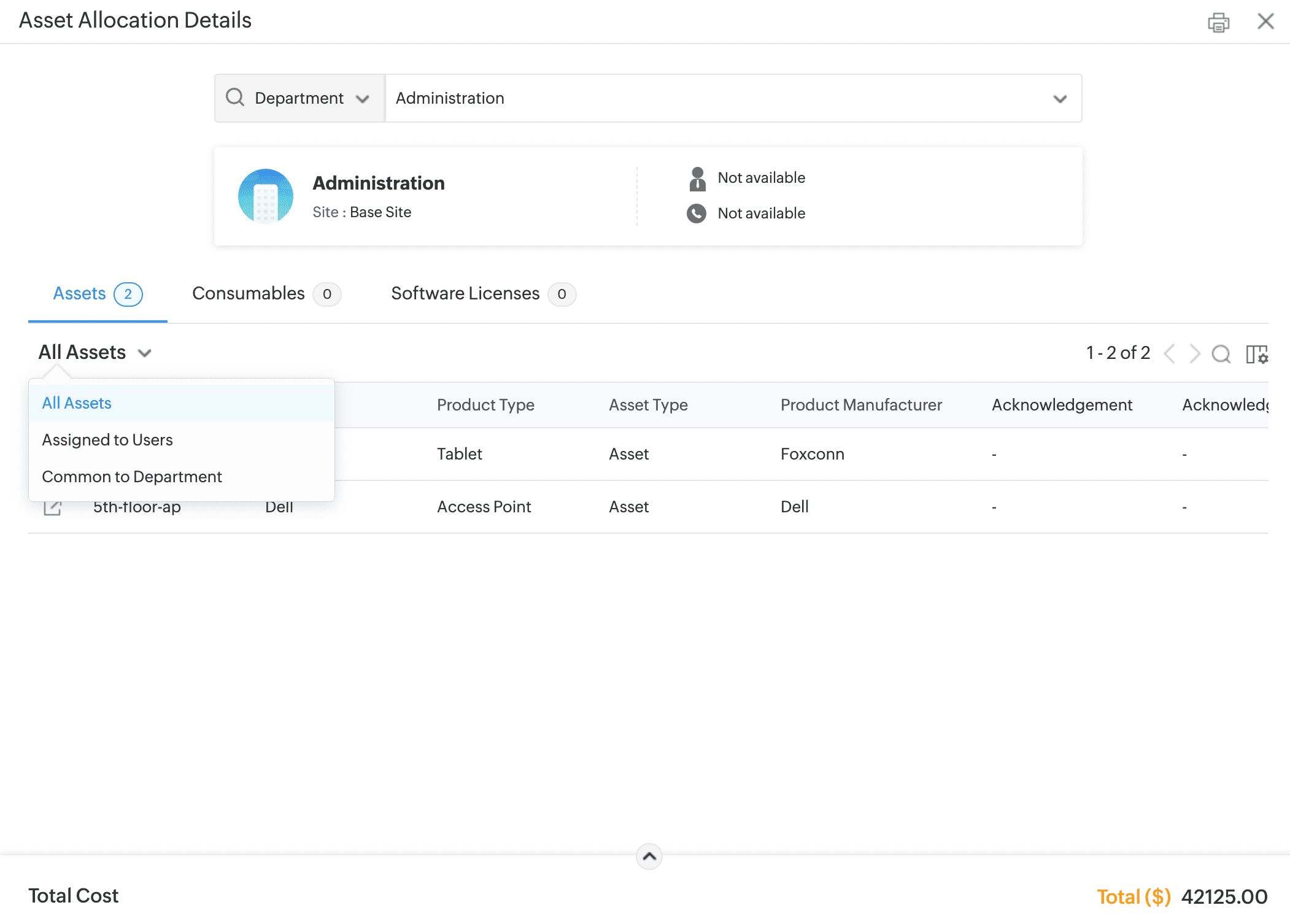Select Common to Department filter option
Viewport: 1290px width, 924px height.
tap(132, 477)
